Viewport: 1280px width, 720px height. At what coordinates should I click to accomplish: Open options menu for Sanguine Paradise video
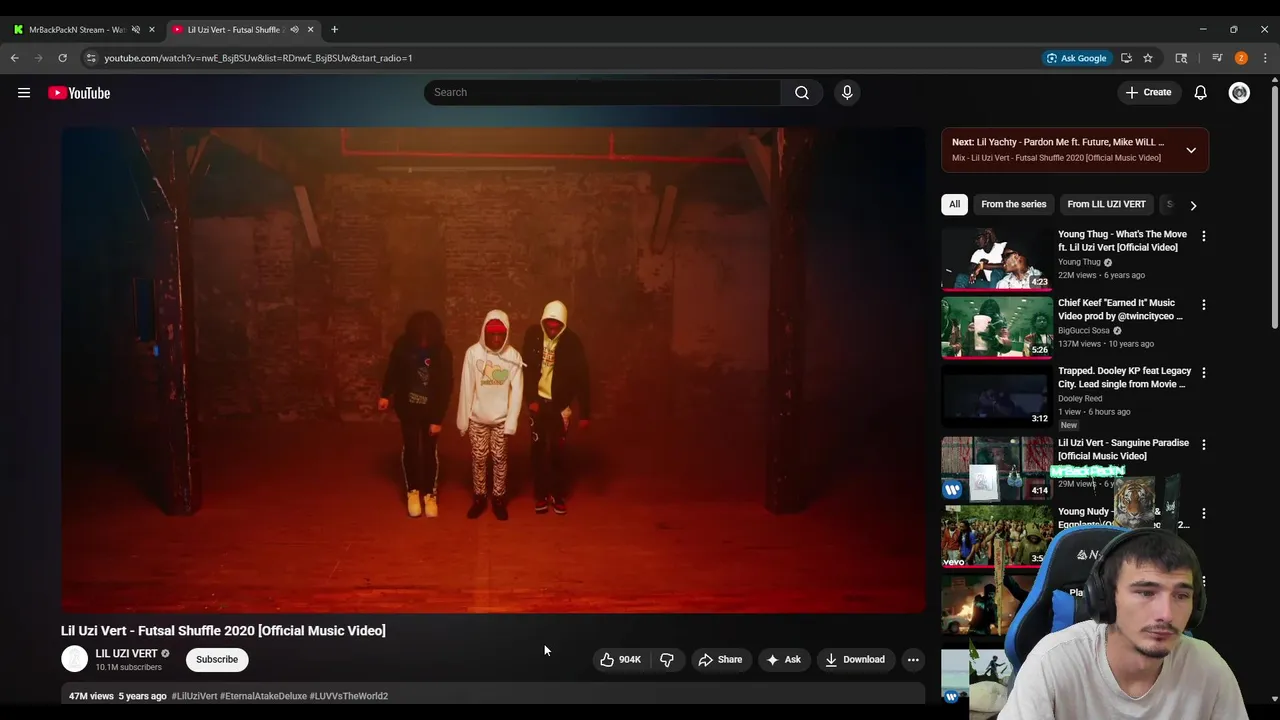click(1204, 444)
